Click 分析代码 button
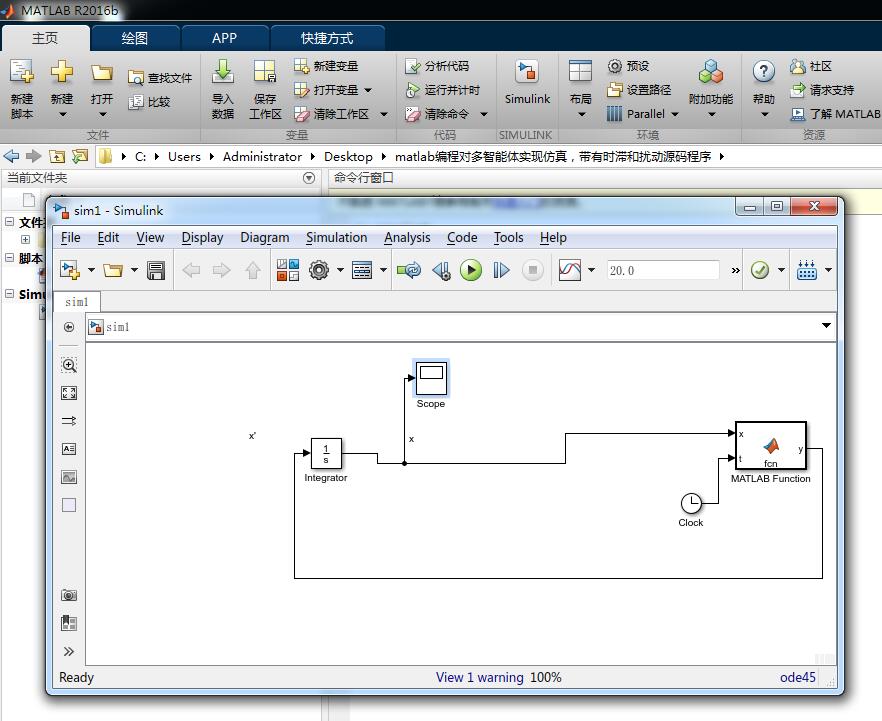 click(436, 66)
